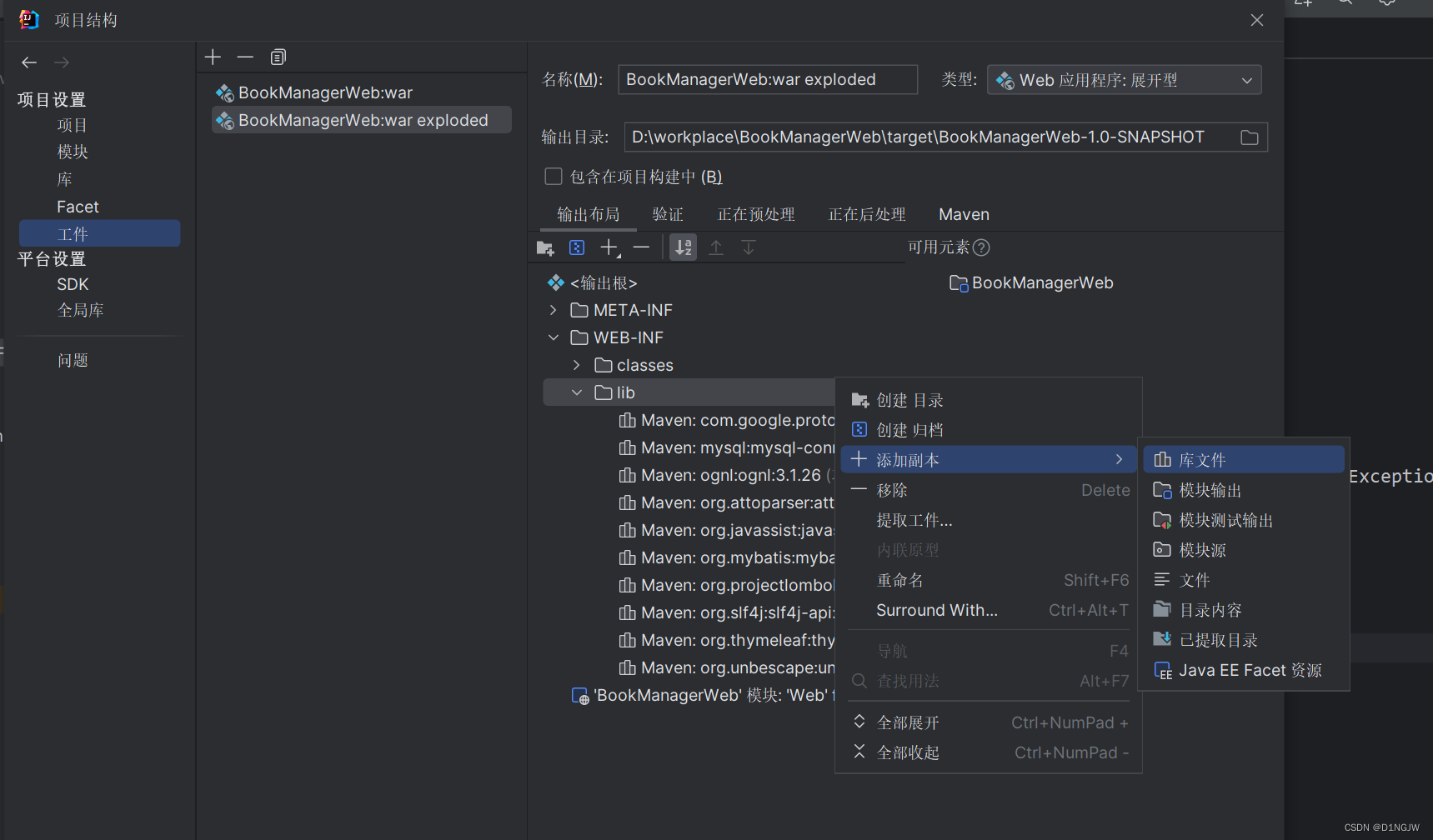Open 问题 in sidebar

(x=73, y=361)
